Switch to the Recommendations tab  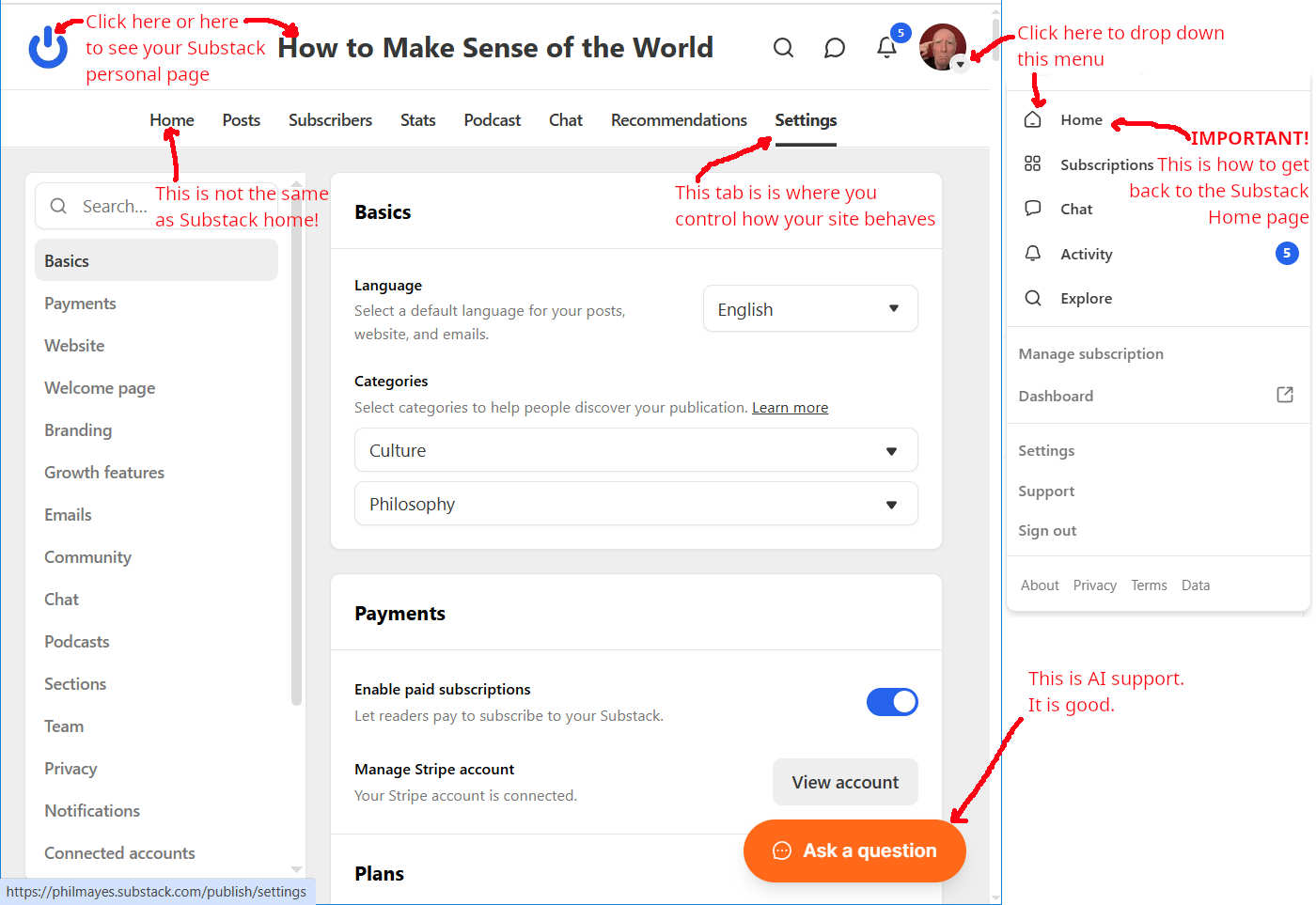pyautogui.click(x=679, y=120)
